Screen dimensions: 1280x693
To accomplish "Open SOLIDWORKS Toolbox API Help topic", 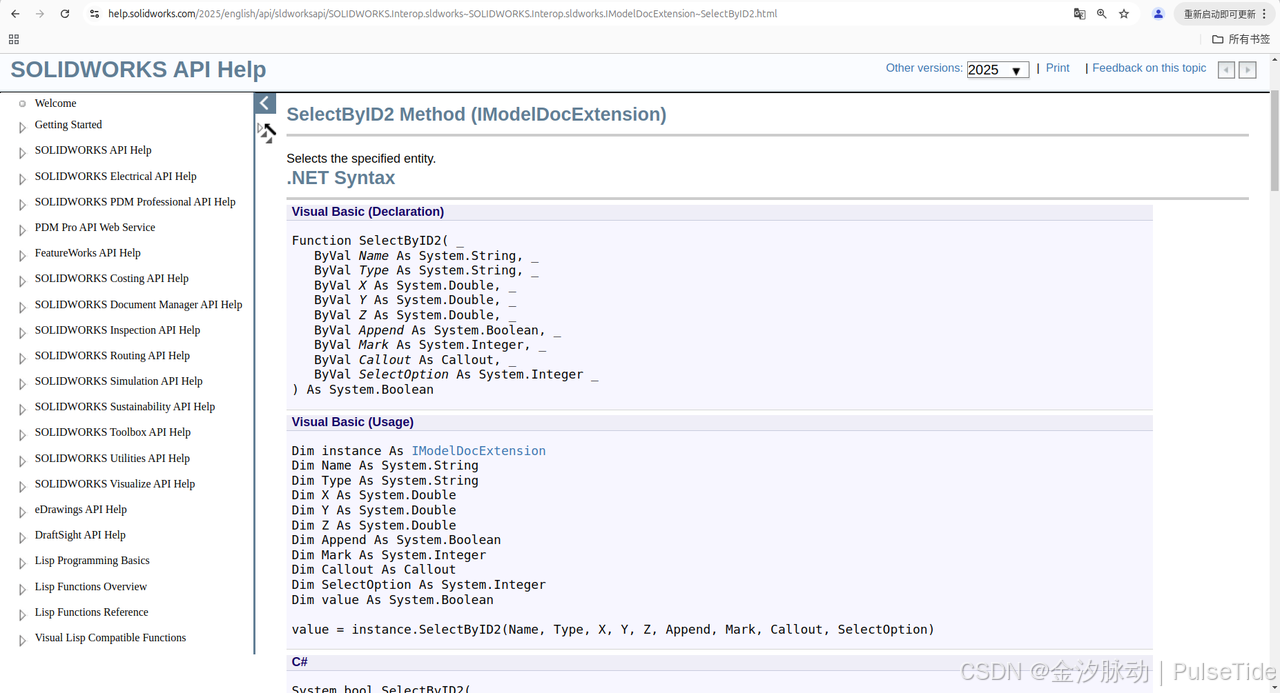I will coord(113,432).
